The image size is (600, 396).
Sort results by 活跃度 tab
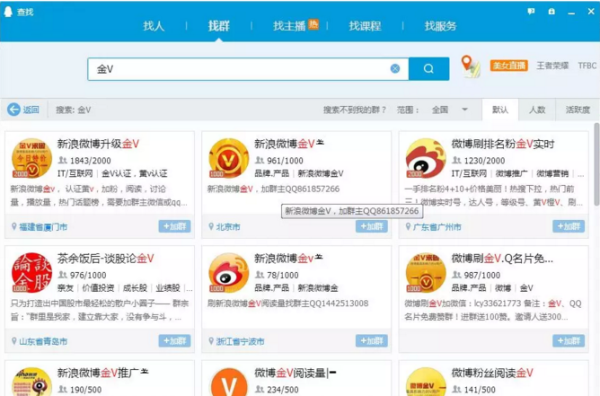coord(578,110)
